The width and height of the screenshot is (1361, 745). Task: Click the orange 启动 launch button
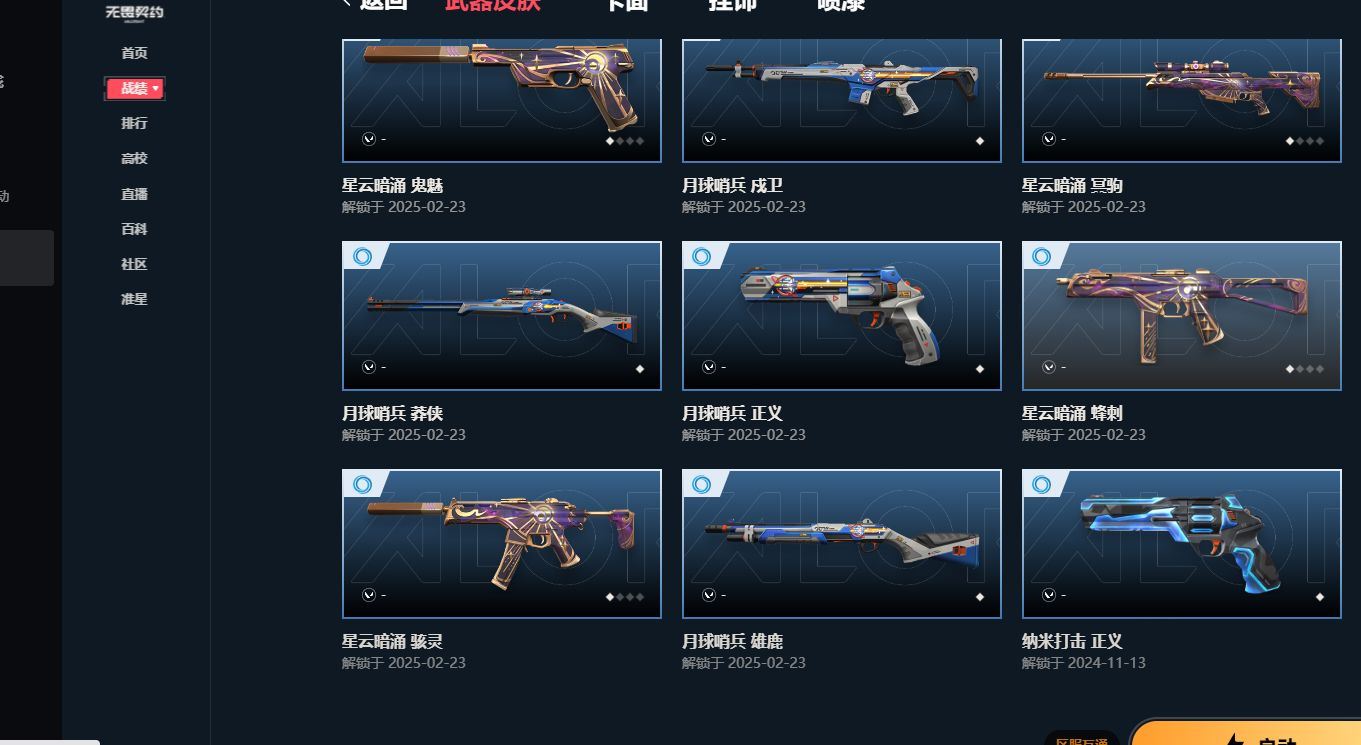click(x=1246, y=735)
